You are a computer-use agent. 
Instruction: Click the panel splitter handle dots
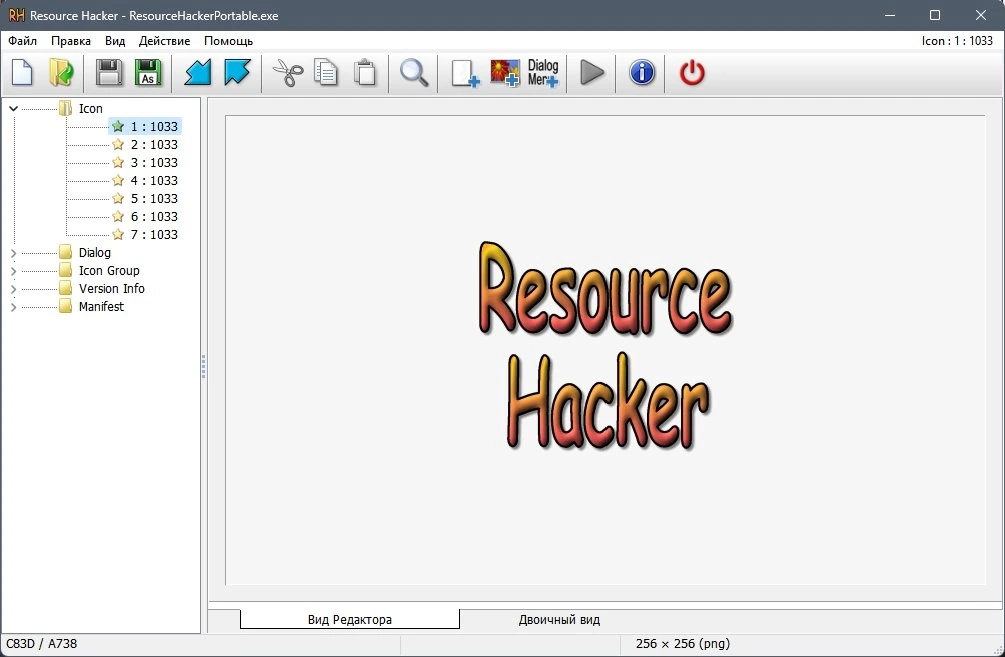pos(203,366)
